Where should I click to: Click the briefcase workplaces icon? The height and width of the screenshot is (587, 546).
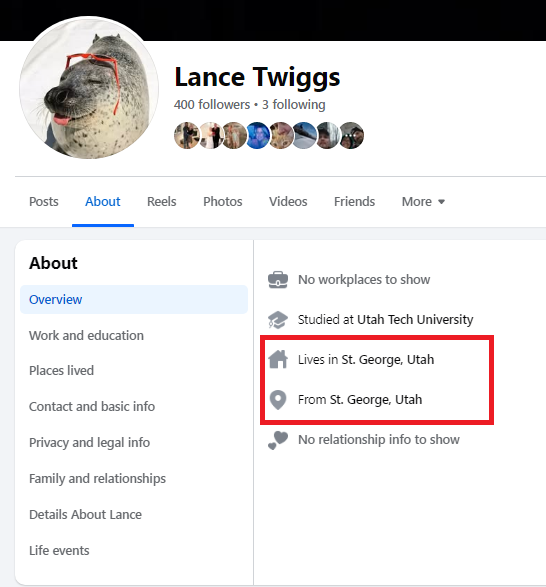278,280
